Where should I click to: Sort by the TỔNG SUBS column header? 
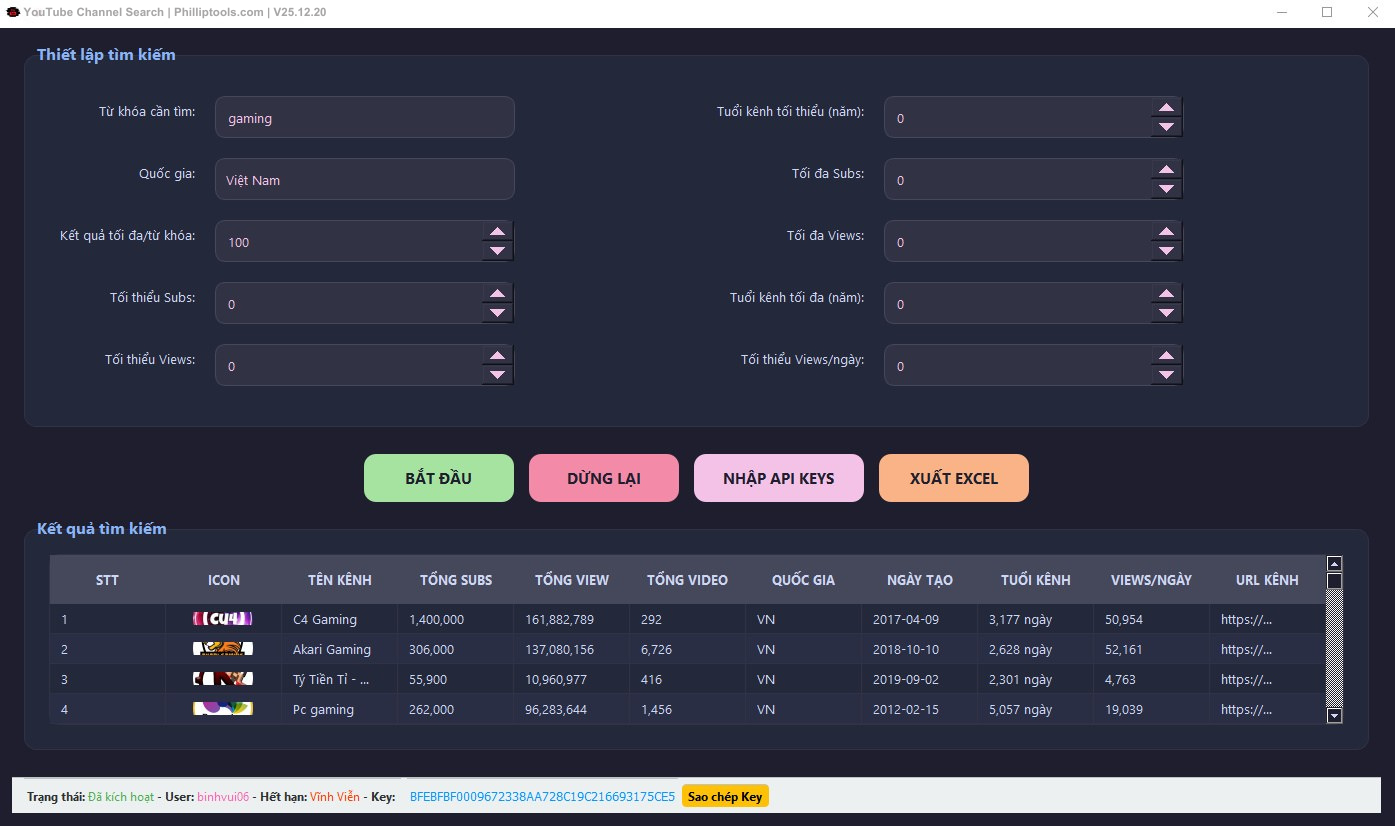(455, 580)
